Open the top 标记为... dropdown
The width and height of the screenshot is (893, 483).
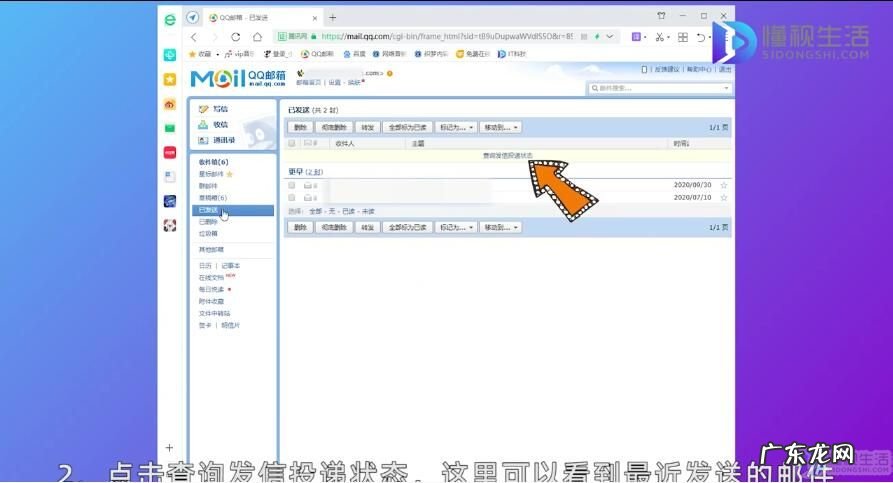click(x=456, y=128)
